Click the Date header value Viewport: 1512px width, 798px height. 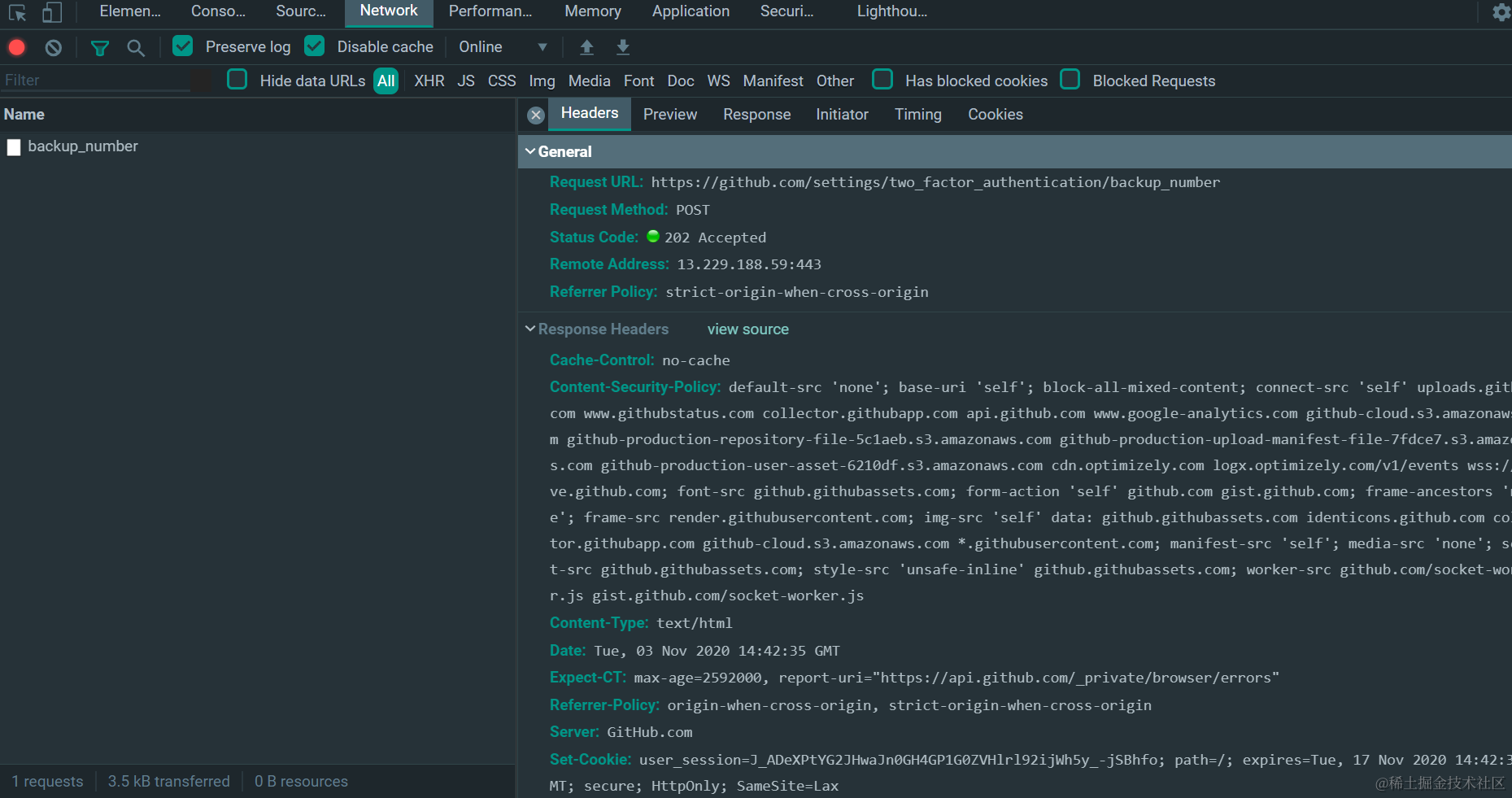click(717, 651)
